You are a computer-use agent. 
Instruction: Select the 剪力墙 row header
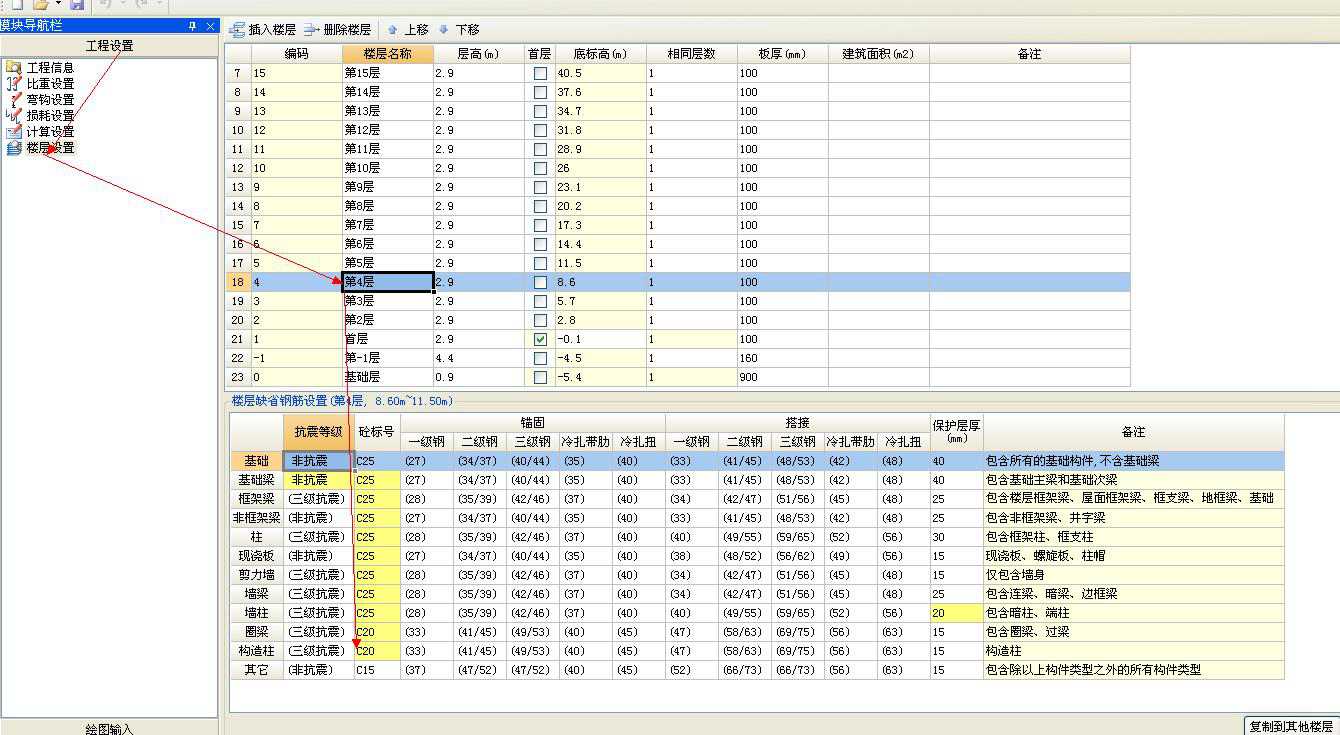pyautogui.click(x=257, y=575)
